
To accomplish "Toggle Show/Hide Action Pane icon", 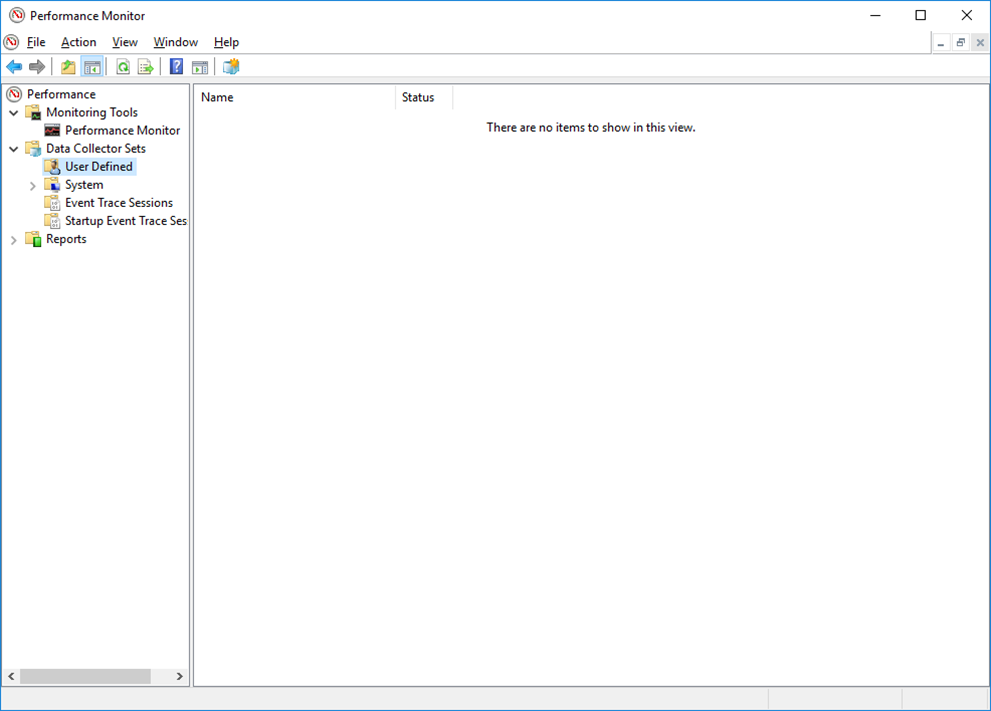I will coord(200,66).
